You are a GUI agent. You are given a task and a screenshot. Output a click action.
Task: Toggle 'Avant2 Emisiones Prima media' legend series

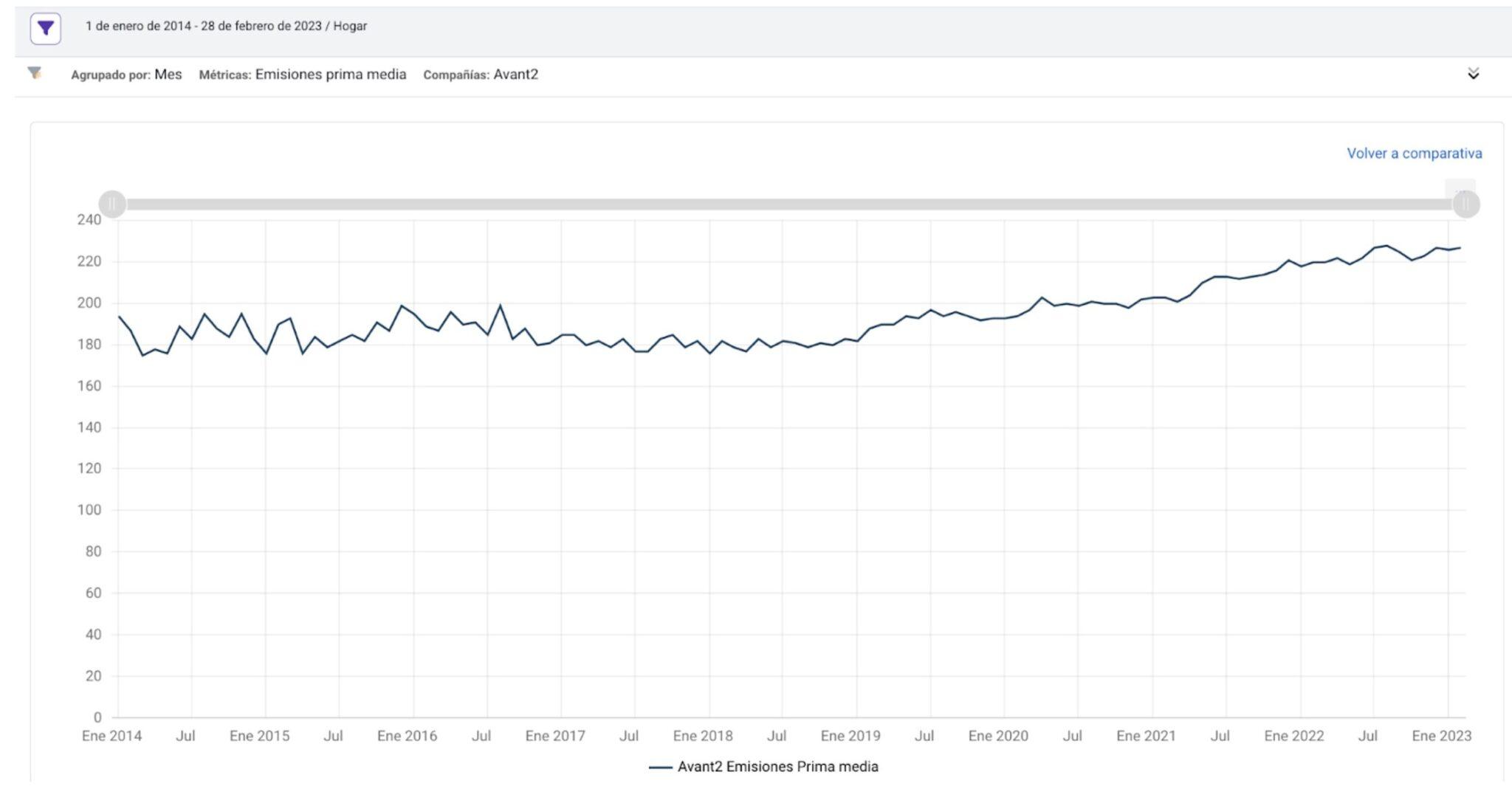tap(763, 767)
